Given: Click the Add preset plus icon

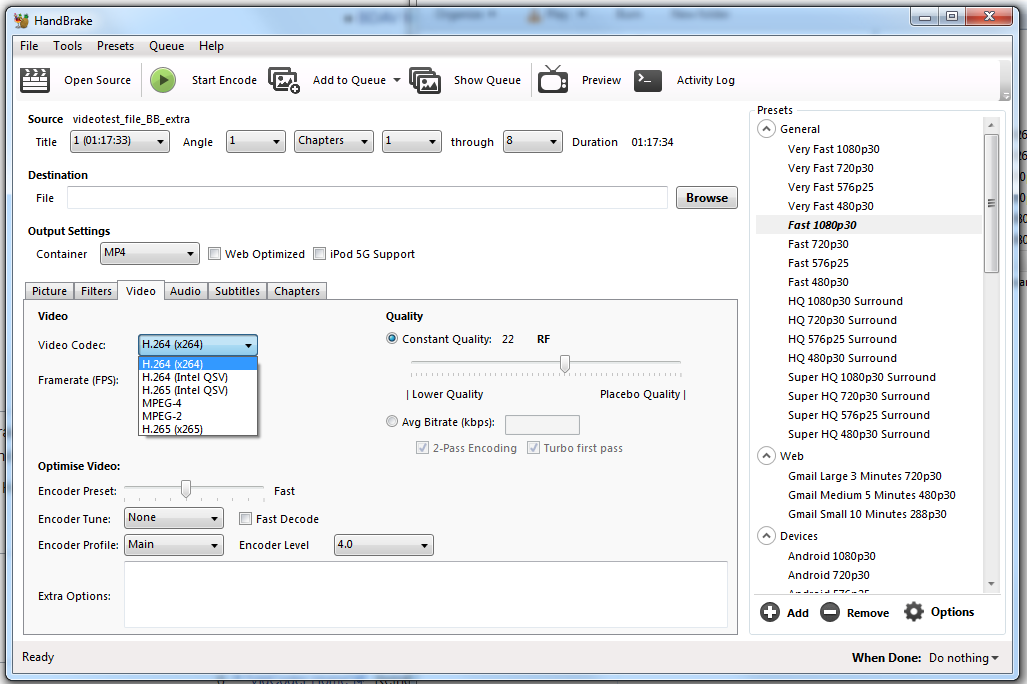Looking at the screenshot, I should coord(770,612).
